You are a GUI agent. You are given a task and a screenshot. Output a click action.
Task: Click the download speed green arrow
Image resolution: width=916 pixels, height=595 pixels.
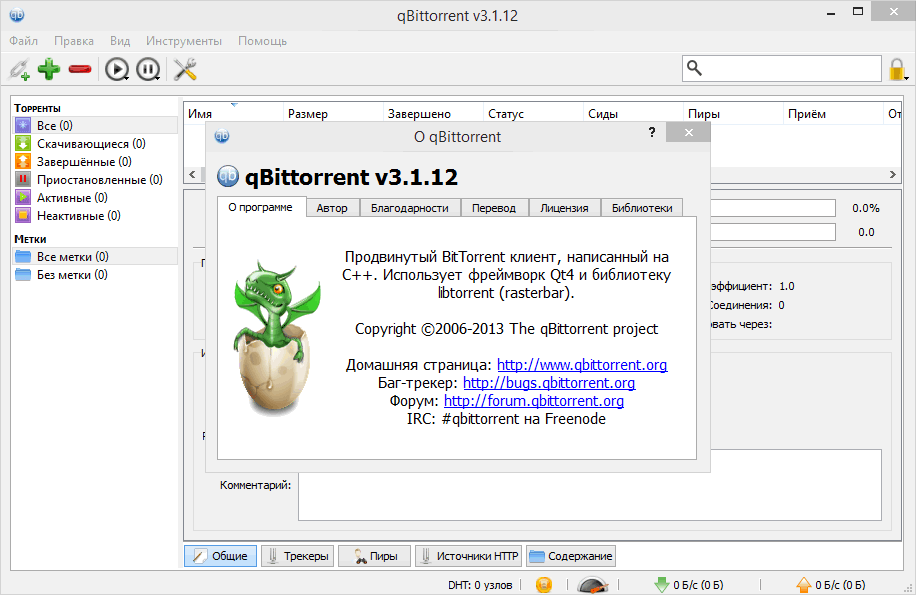662,584
